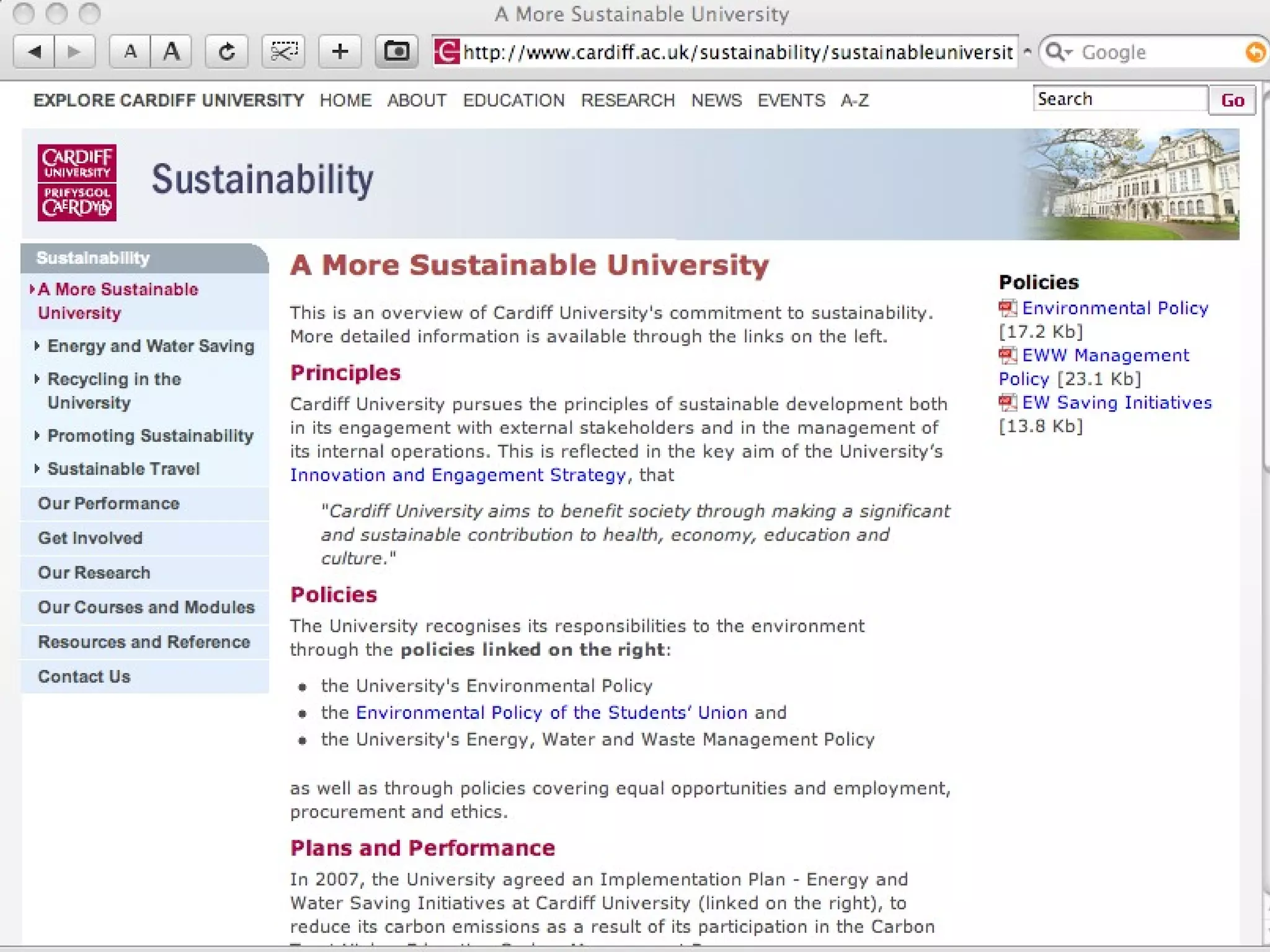The height and width of the screenshot is (952, 1270).
Task: Select Our Performance in sidebar menu
Action: [x=109, y=503]
